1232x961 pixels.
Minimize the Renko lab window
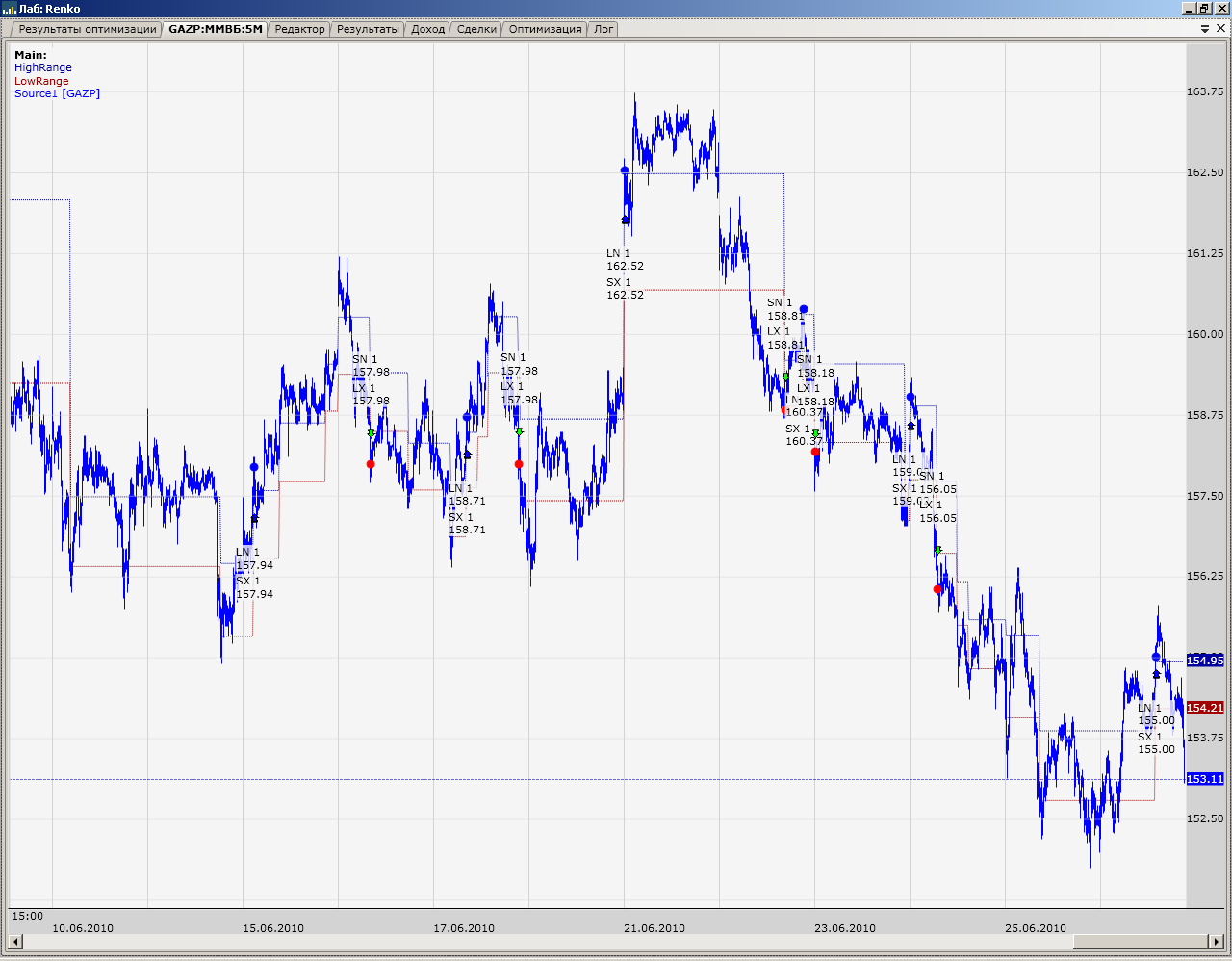tap(1190, 9)
